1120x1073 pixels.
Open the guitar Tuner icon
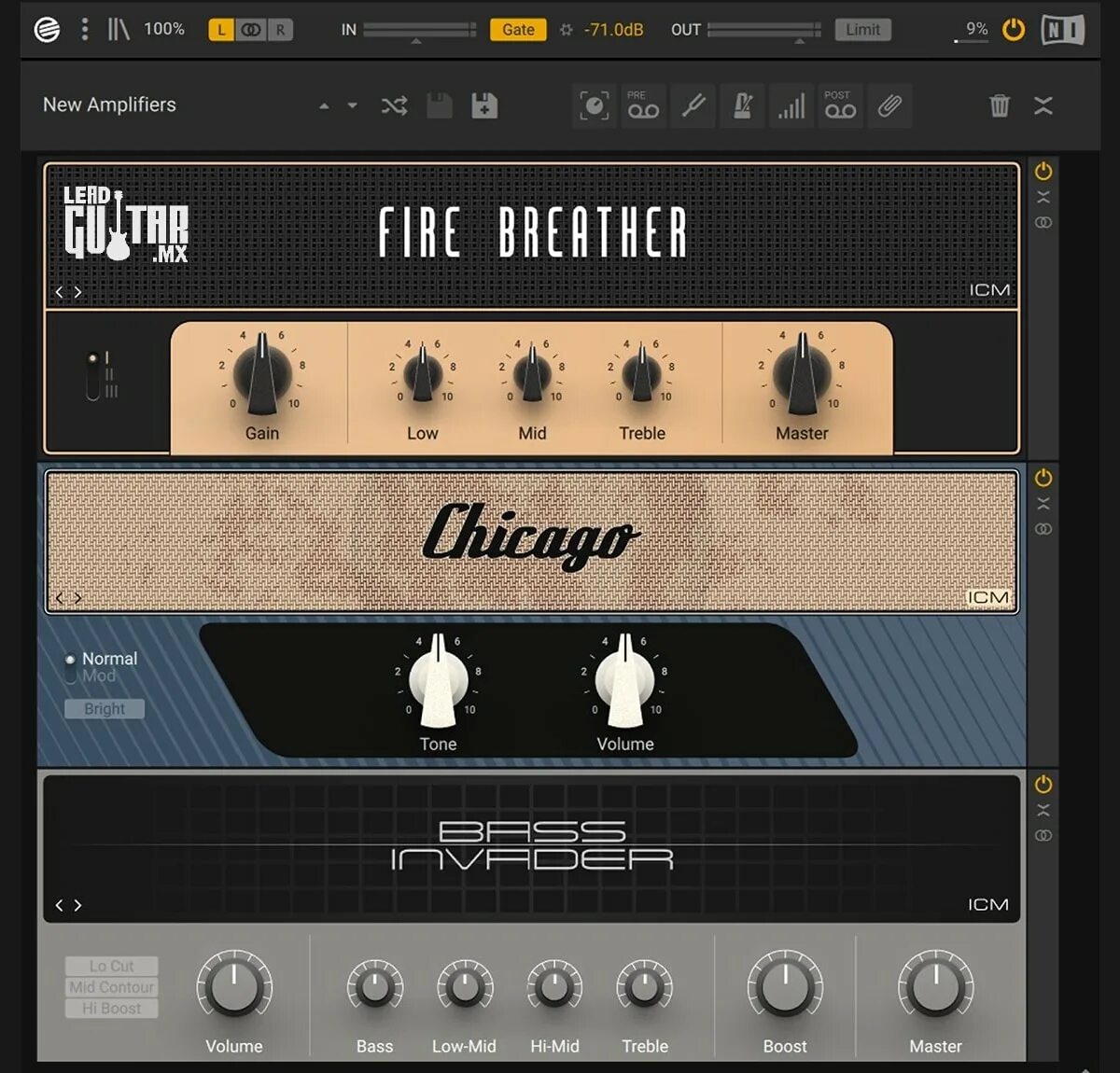point(693,105)
